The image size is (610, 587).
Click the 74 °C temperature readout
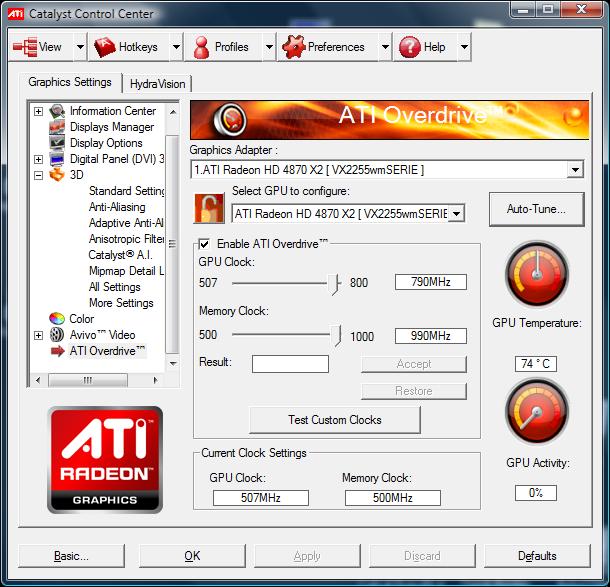coord(536,364)
